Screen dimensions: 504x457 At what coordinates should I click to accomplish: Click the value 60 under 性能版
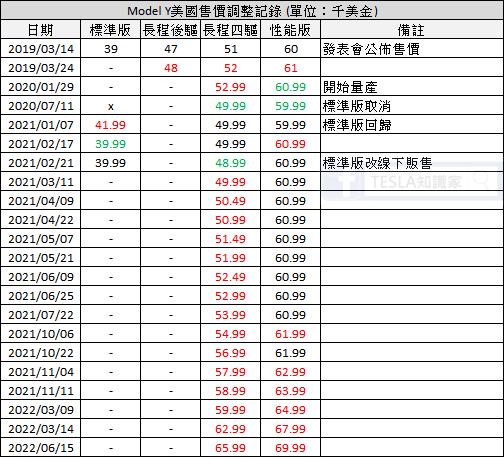(291, 49)
